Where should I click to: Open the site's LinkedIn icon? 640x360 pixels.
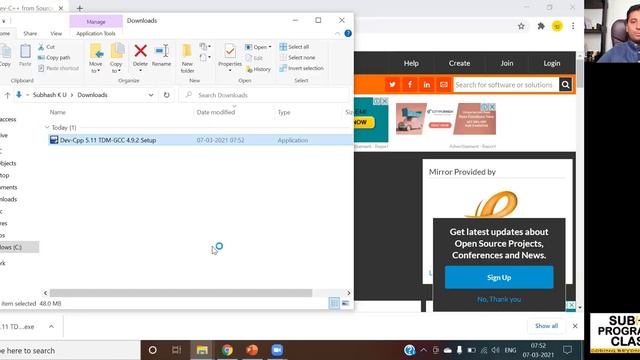tap(427, 84)
